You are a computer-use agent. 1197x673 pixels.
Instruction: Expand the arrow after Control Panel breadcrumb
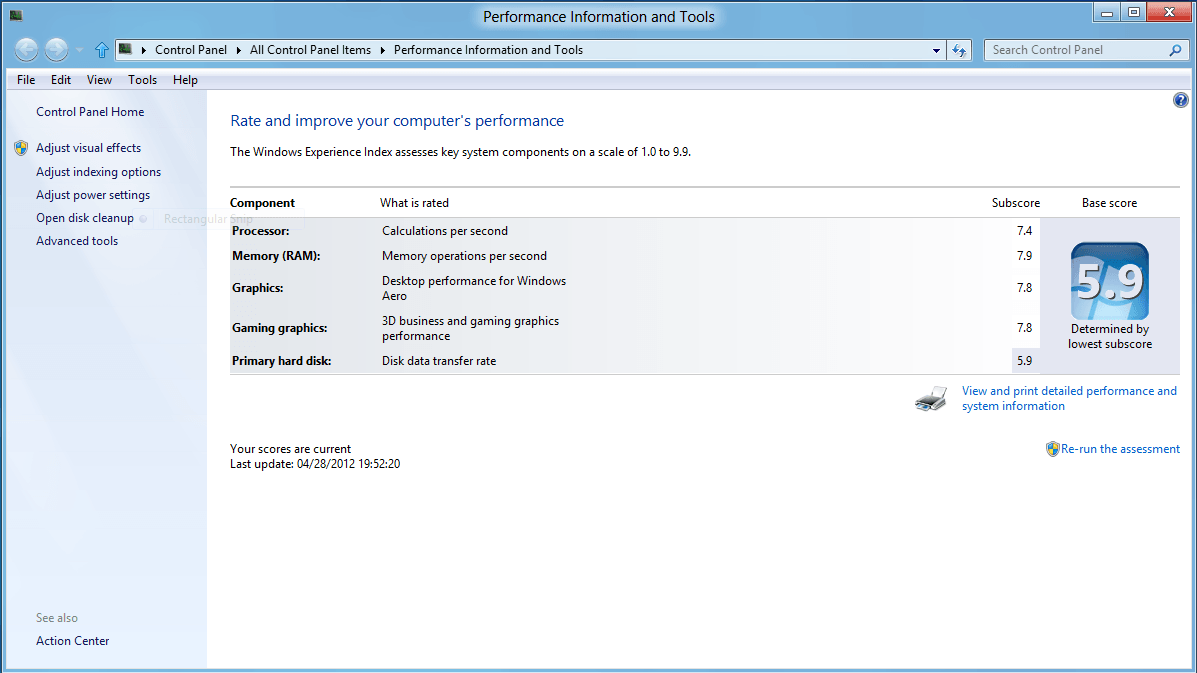point(238,50)
